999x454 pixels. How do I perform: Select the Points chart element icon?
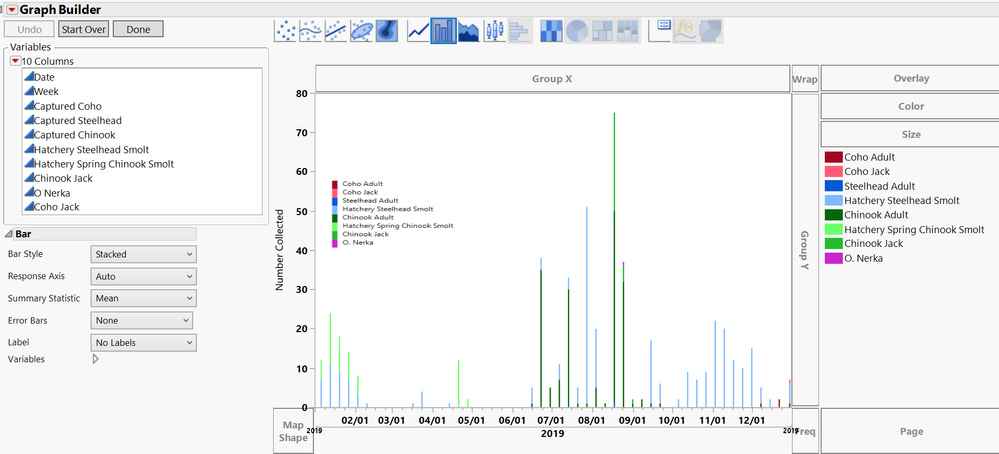click(285, 31)
